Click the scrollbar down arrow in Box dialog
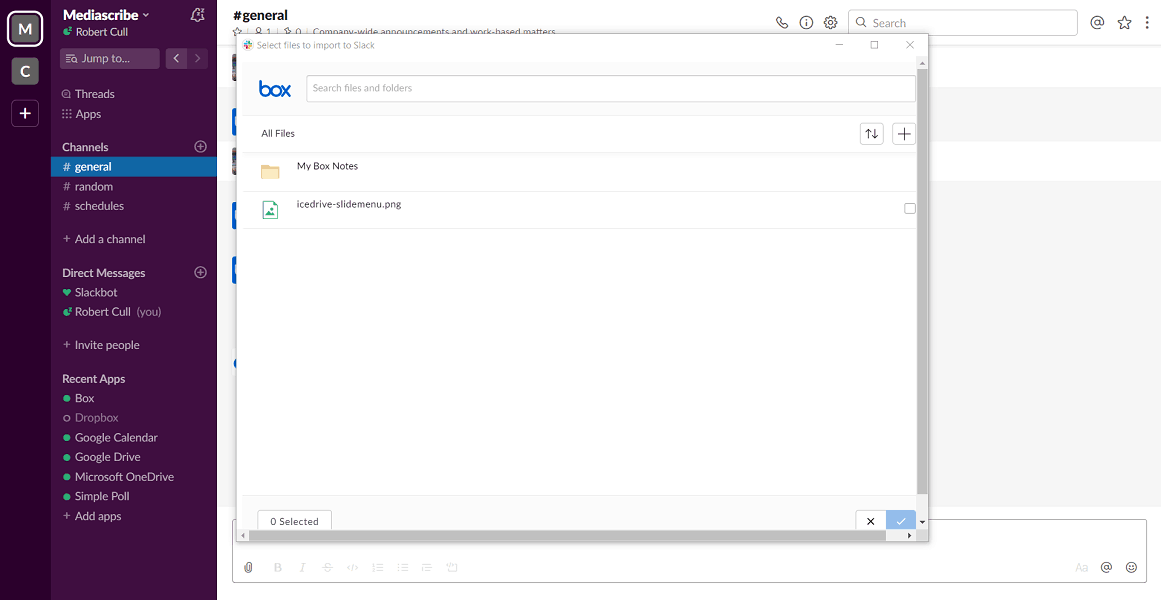 922,522
